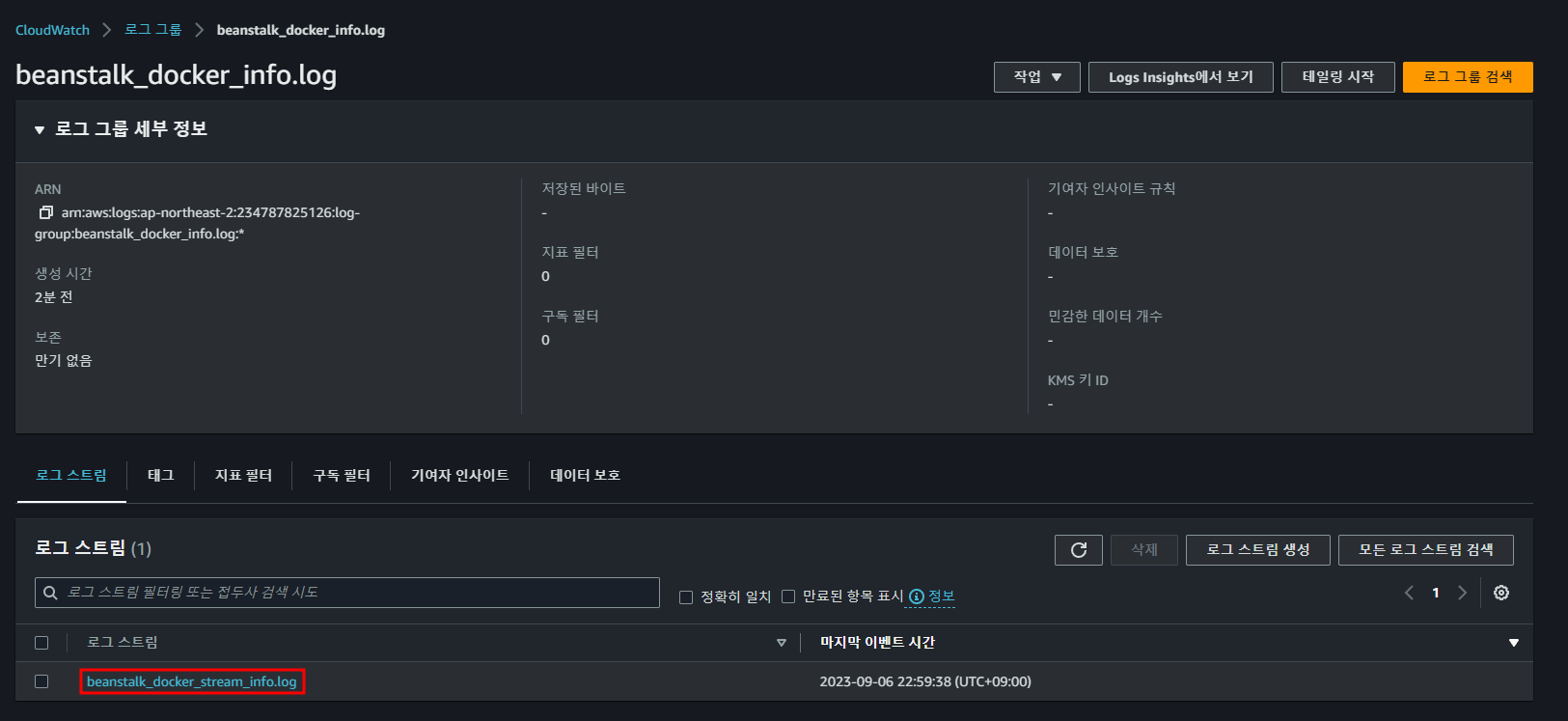This screenshot has height=721, width=1568.
Task: Focus the log stream filter search field
Action: tap(347, 593)
